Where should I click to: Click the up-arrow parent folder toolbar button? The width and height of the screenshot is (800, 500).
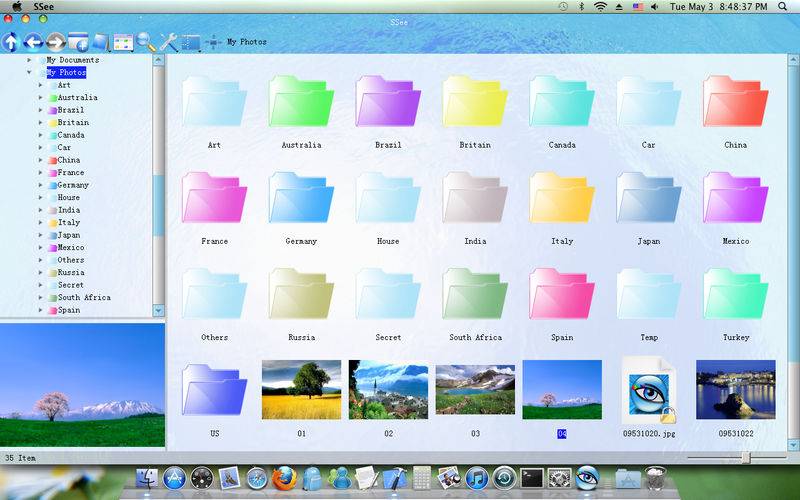point(11,42)
